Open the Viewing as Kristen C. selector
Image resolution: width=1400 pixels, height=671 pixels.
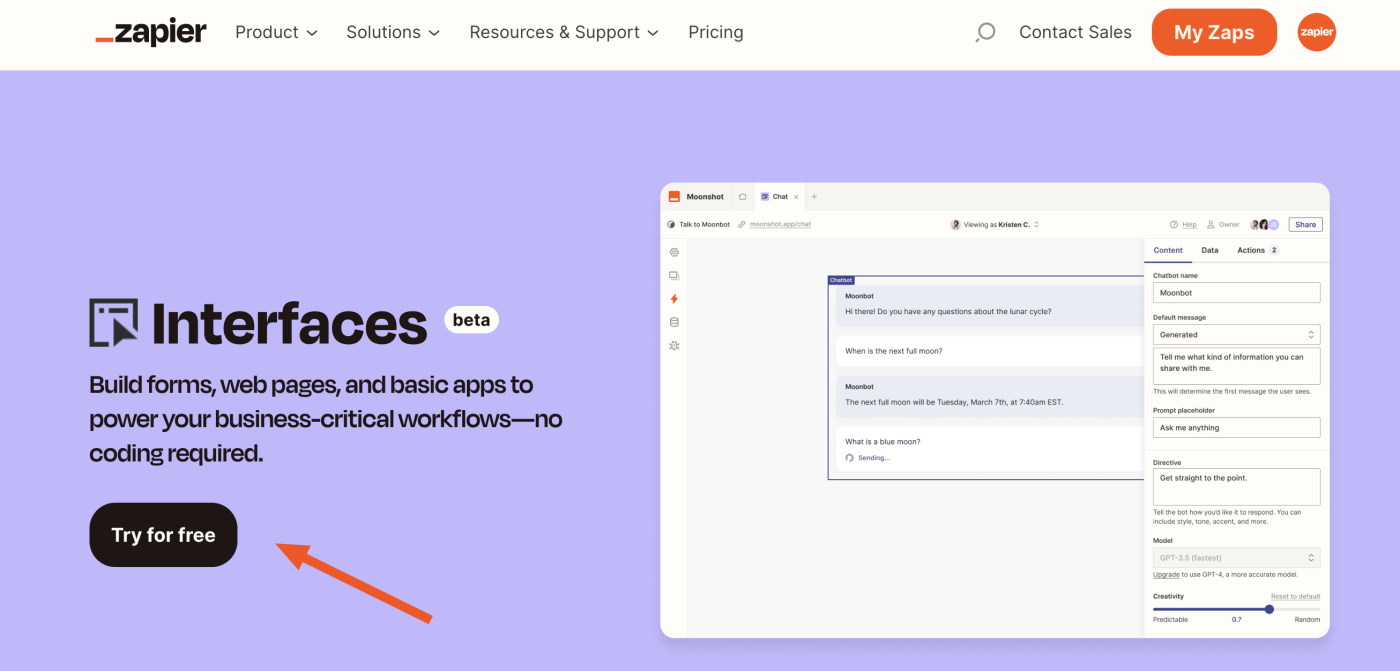(995, 224)
